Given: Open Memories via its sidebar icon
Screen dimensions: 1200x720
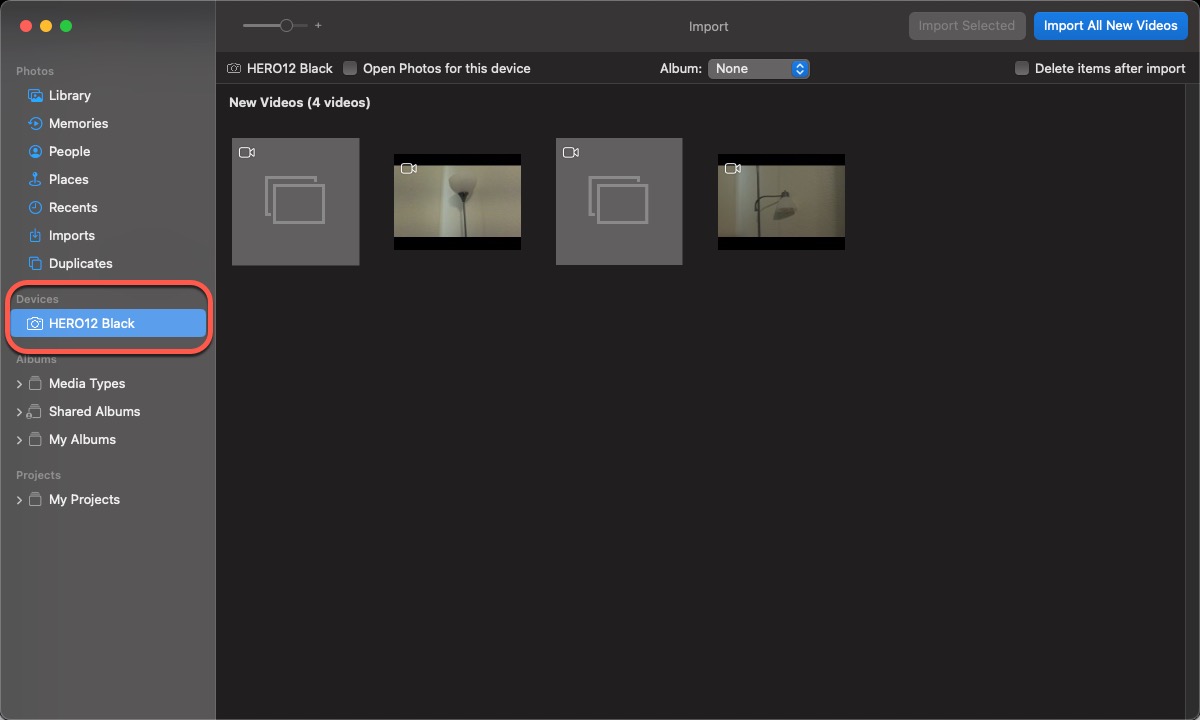Looking at the screenshot, I should click(x=35, y=124).
